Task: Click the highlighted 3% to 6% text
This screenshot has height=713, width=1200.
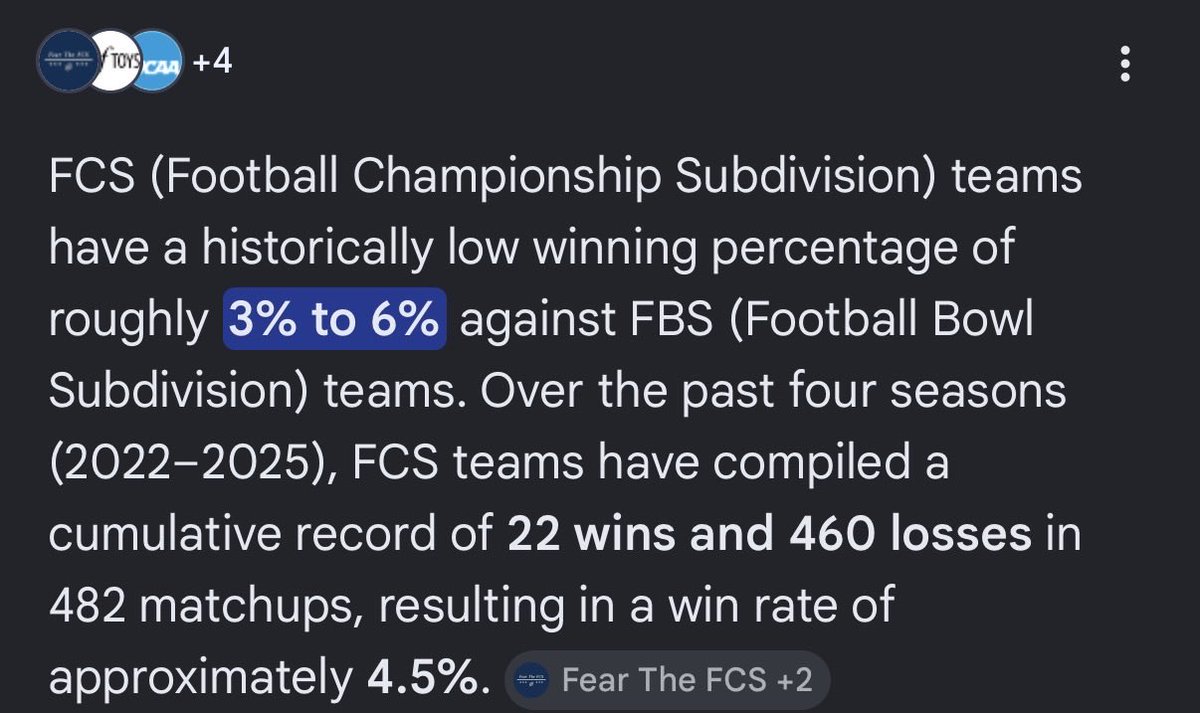Action: tap(335, 321)
